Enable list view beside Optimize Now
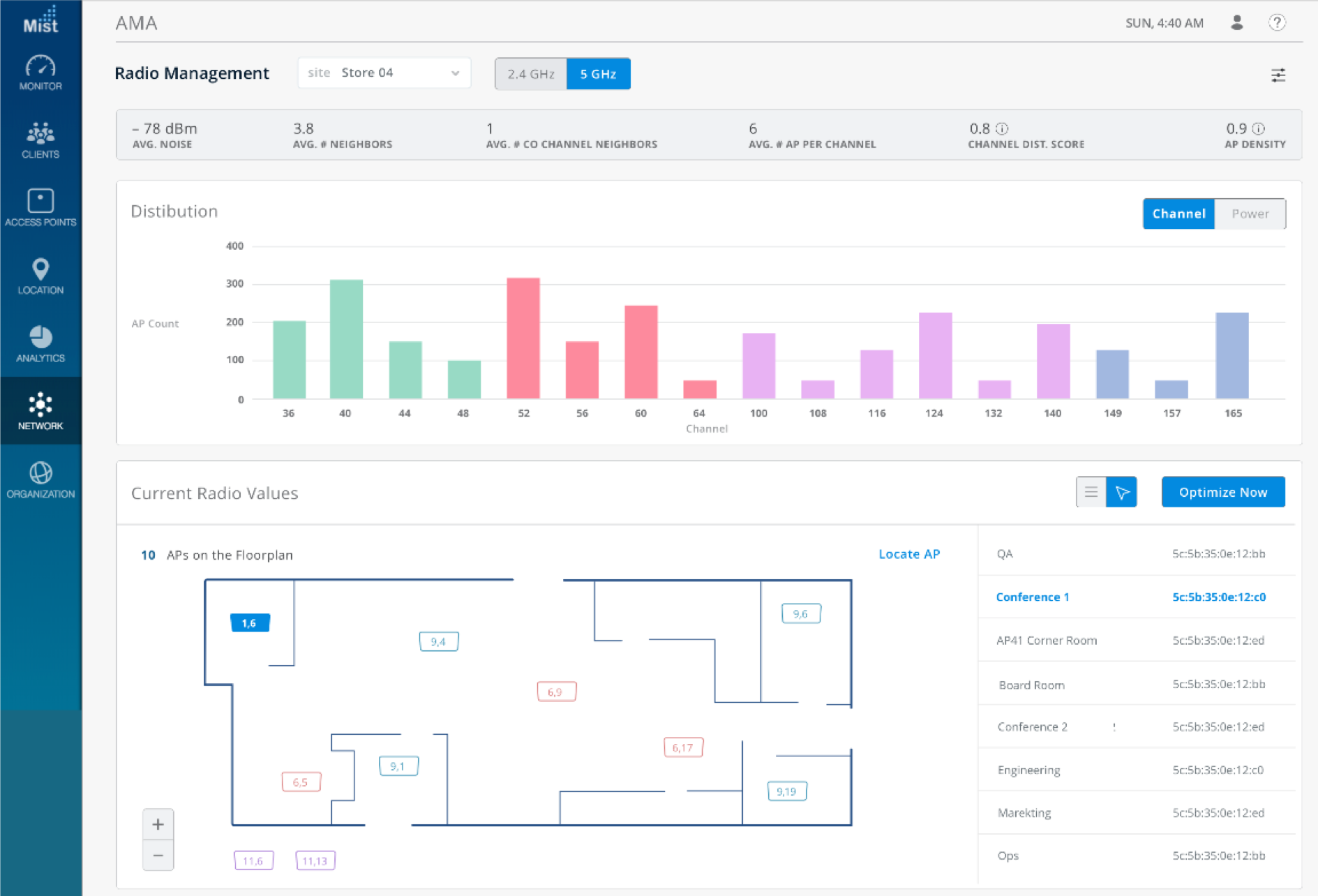Screen dimensions: 1318x896 (1091, 491)
